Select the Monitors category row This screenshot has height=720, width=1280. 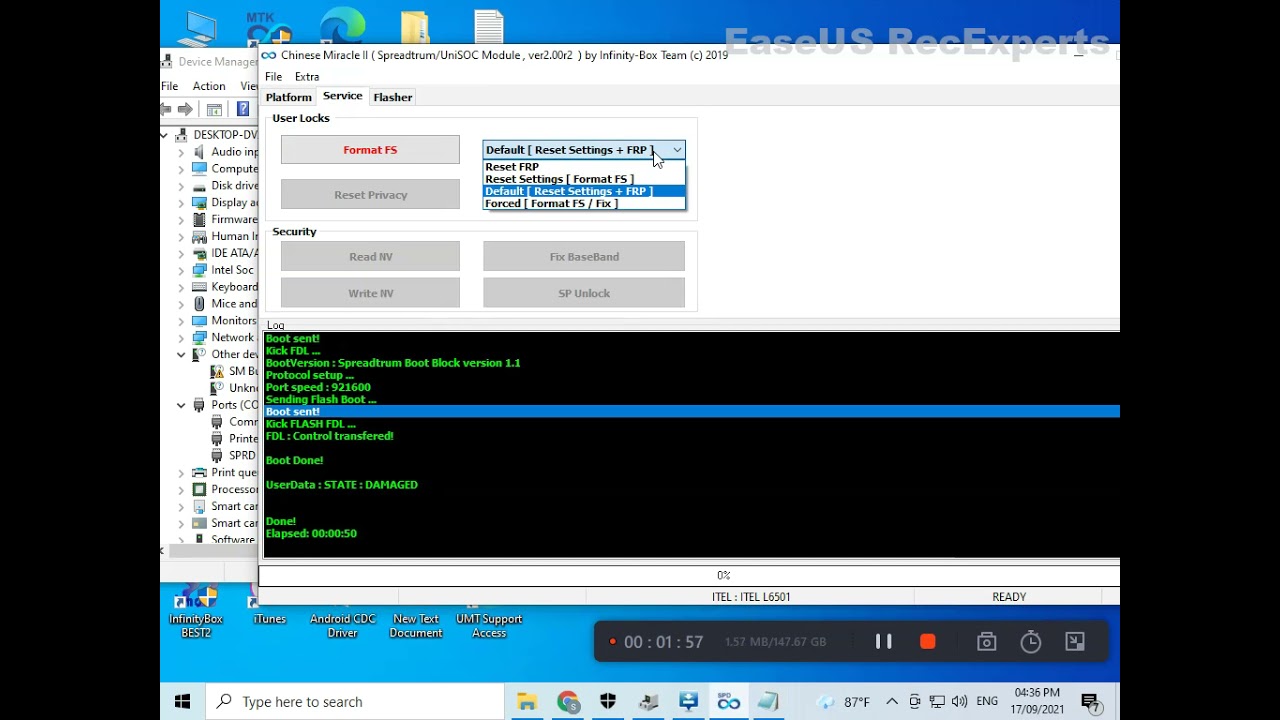coord(224,320)
